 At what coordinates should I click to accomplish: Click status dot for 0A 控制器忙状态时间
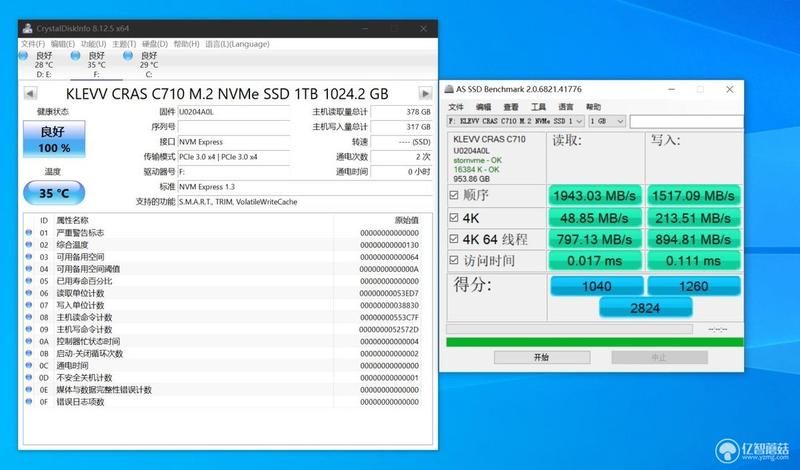[x=29, y=341]
